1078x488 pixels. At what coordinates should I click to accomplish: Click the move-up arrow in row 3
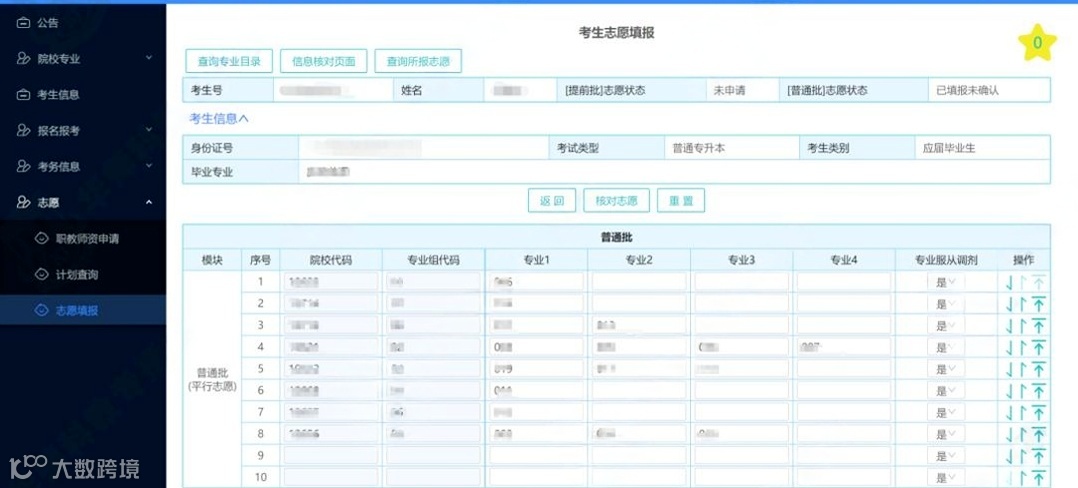click(x=1023, y=326)
